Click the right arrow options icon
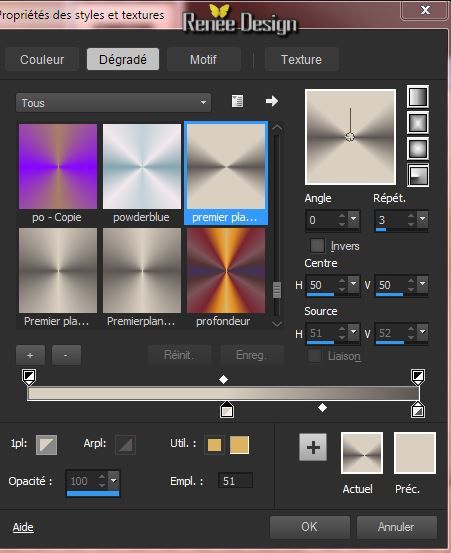Screen dimensions: 451x553 click(272, 101)
